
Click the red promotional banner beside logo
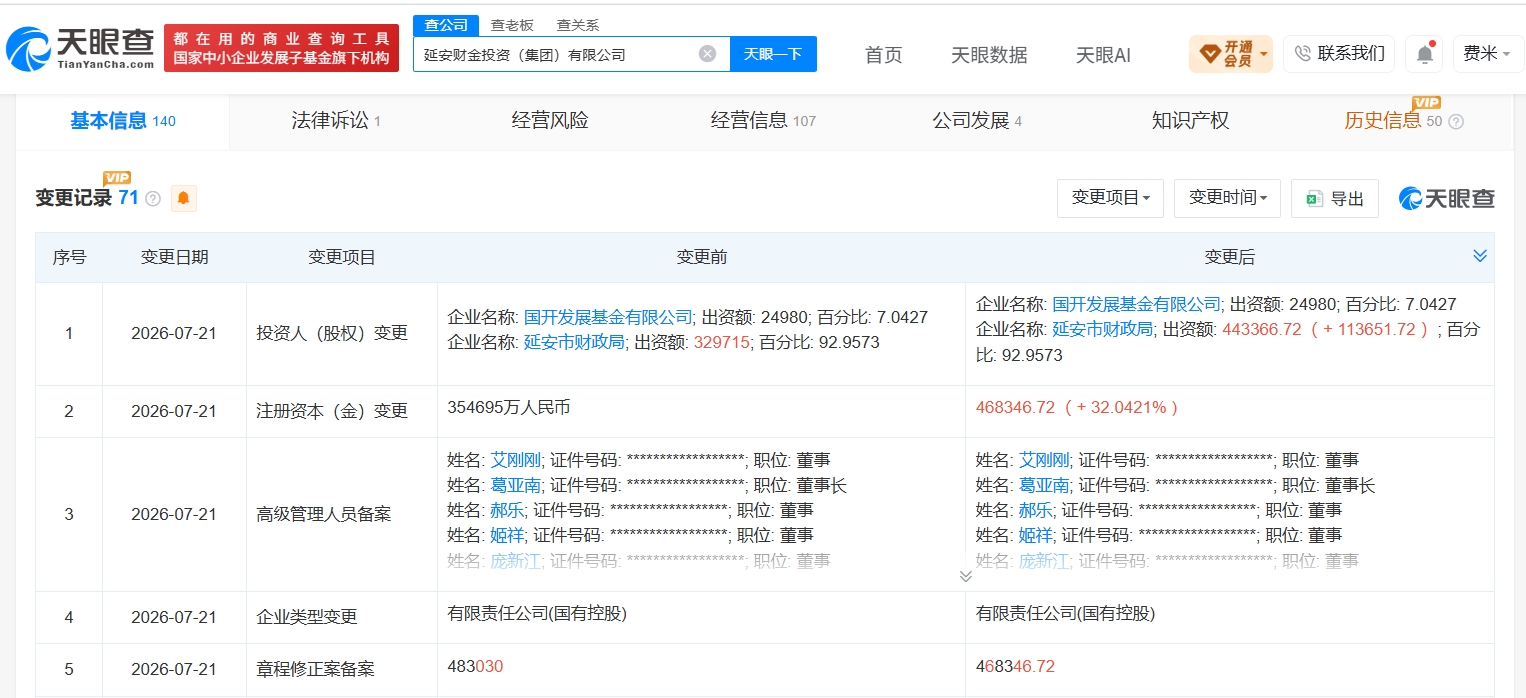tap(281, 48)
